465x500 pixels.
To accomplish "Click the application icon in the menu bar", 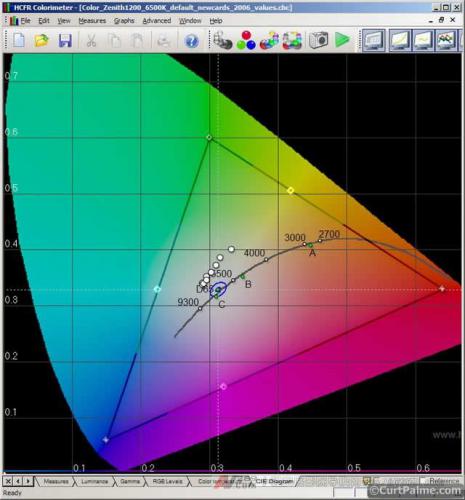I will point(14,21).
